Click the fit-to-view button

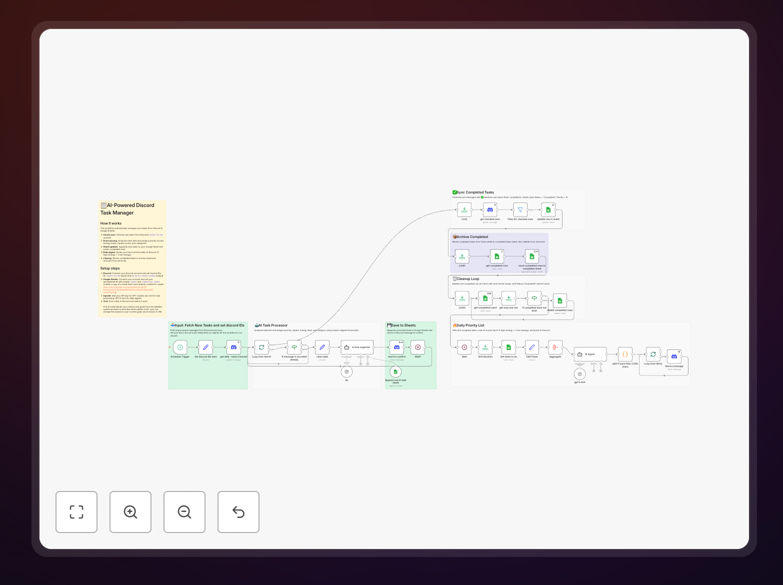(76, 512)
